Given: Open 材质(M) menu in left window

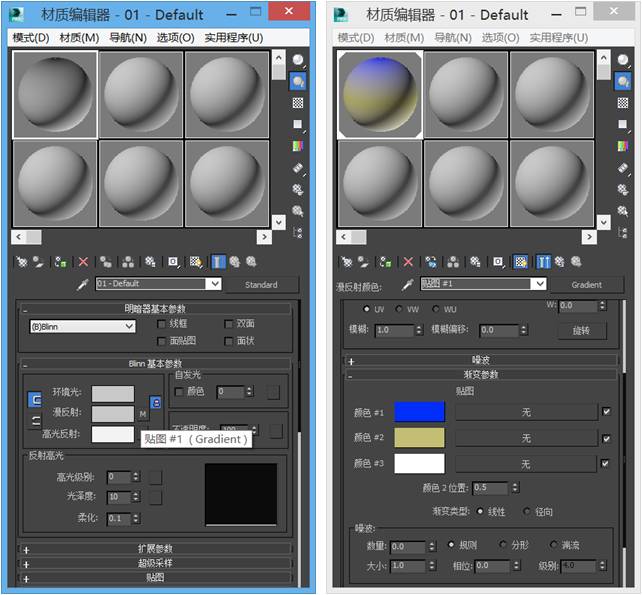Looking at the screenshot, I should [79, 38].
